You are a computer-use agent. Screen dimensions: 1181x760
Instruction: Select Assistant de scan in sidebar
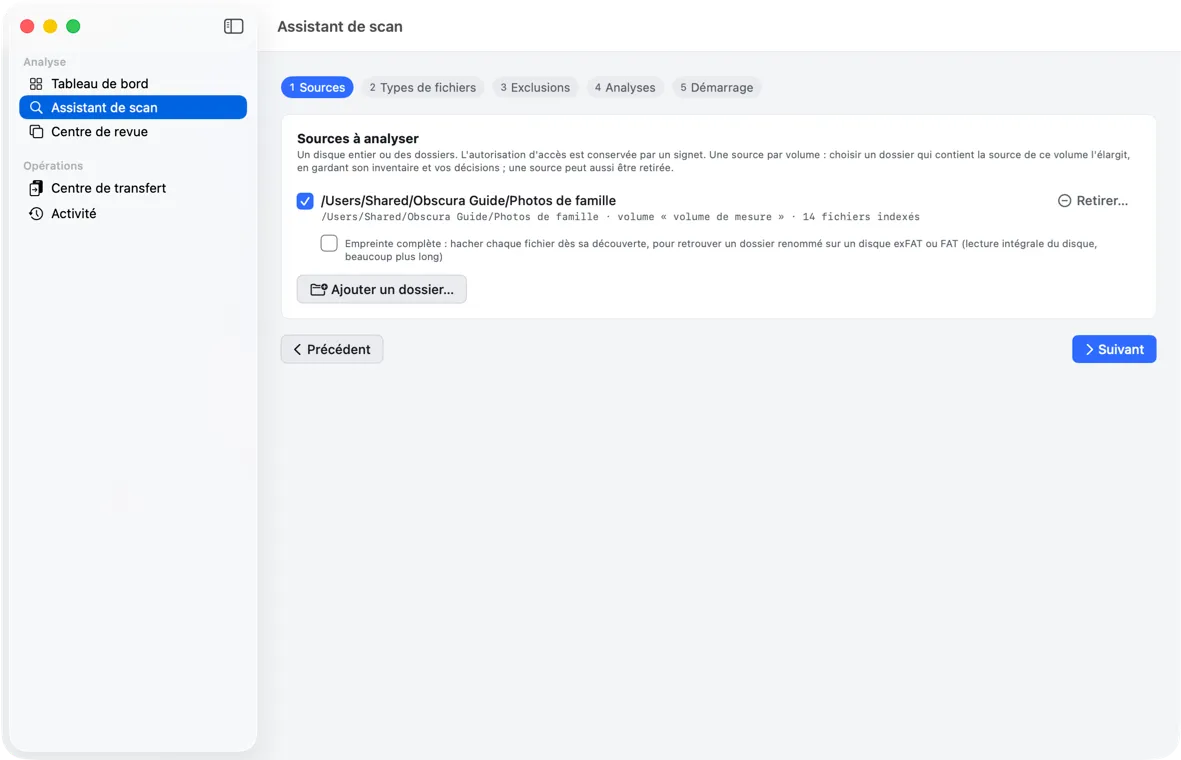coord(133,108)
